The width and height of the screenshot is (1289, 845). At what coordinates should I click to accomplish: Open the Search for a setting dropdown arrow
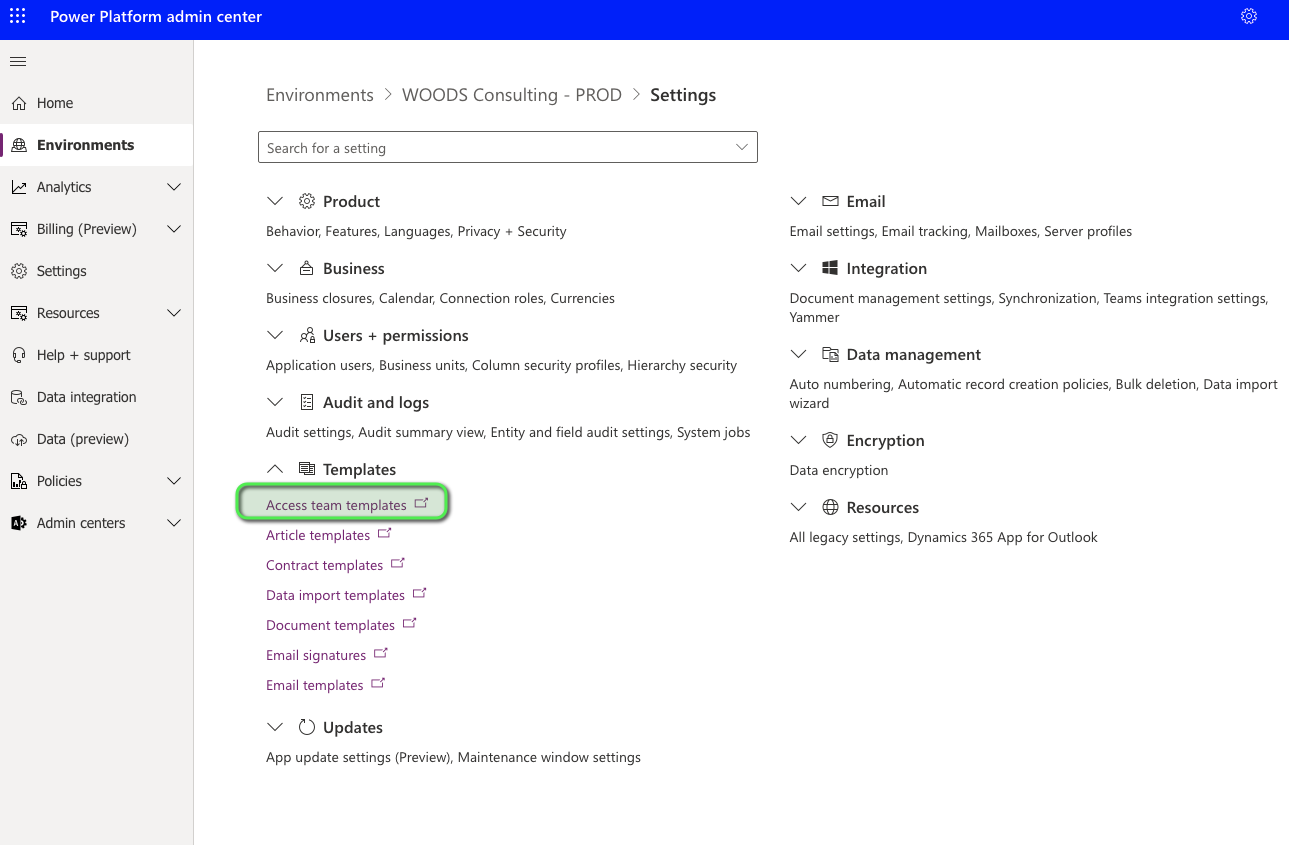pos(742,147)
